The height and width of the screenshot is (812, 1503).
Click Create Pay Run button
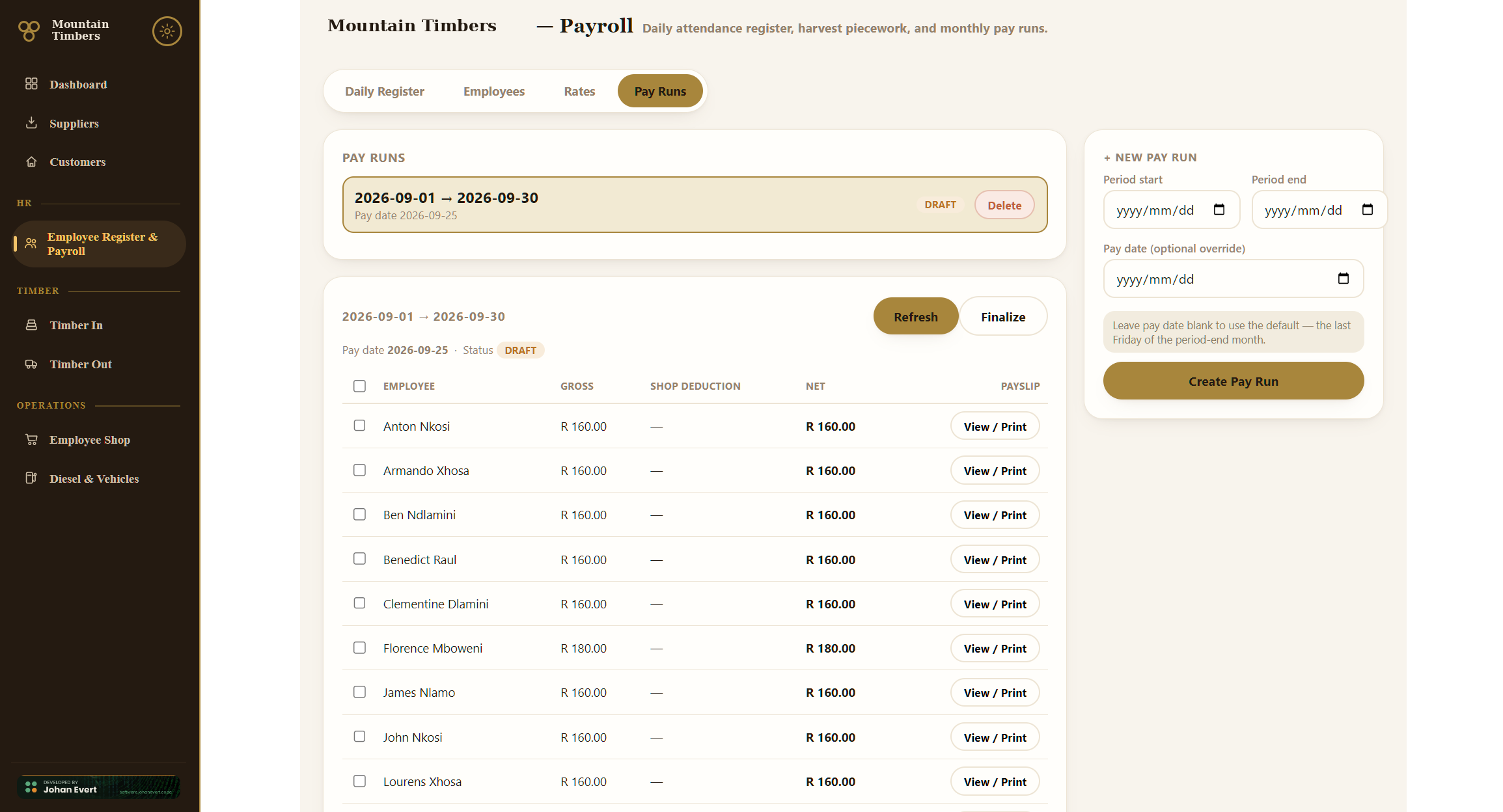pyautogui.click(x=1234, y=381)
